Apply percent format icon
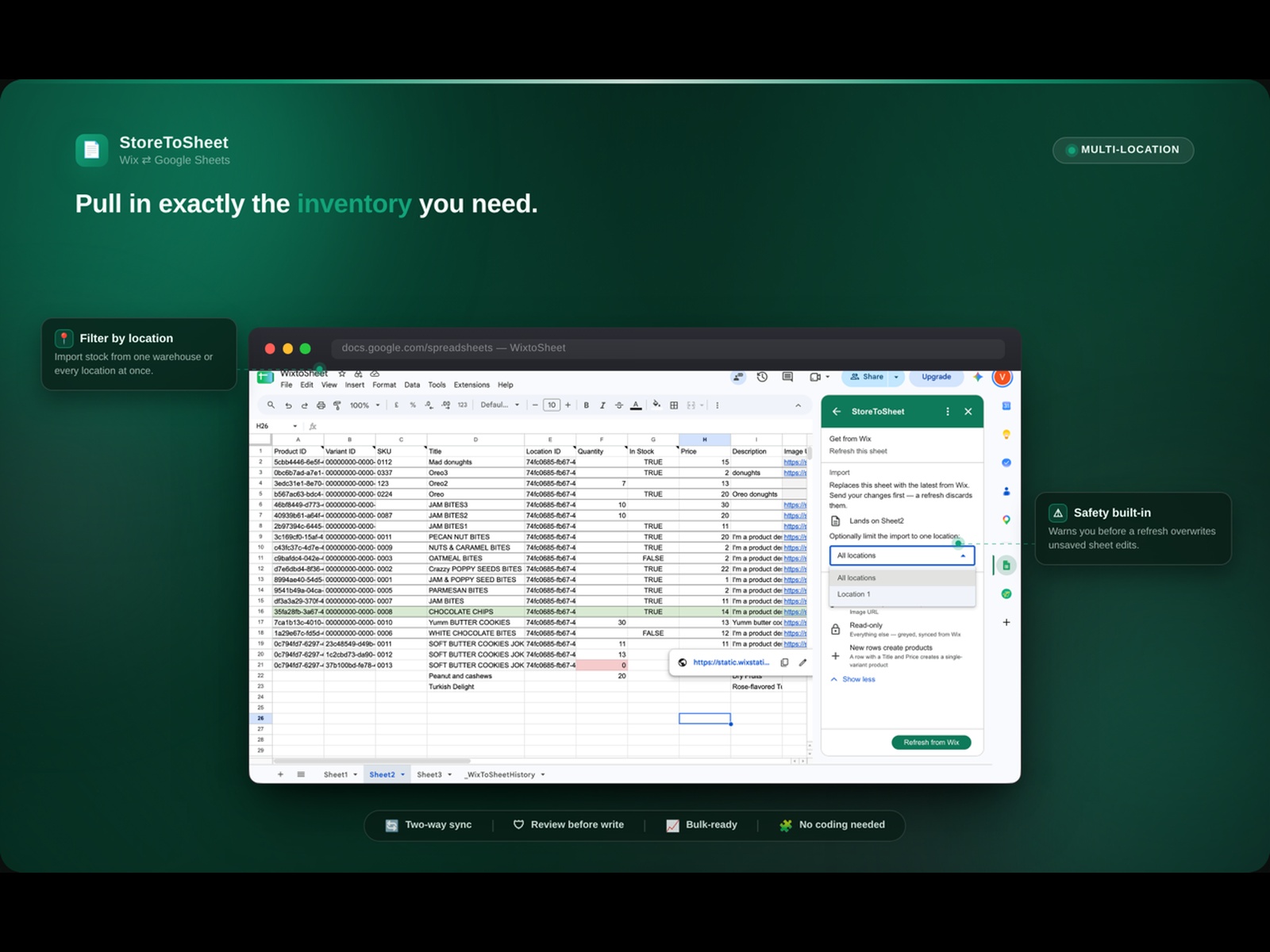This screenshot has width=1270, height=952. tap(413, 405)
